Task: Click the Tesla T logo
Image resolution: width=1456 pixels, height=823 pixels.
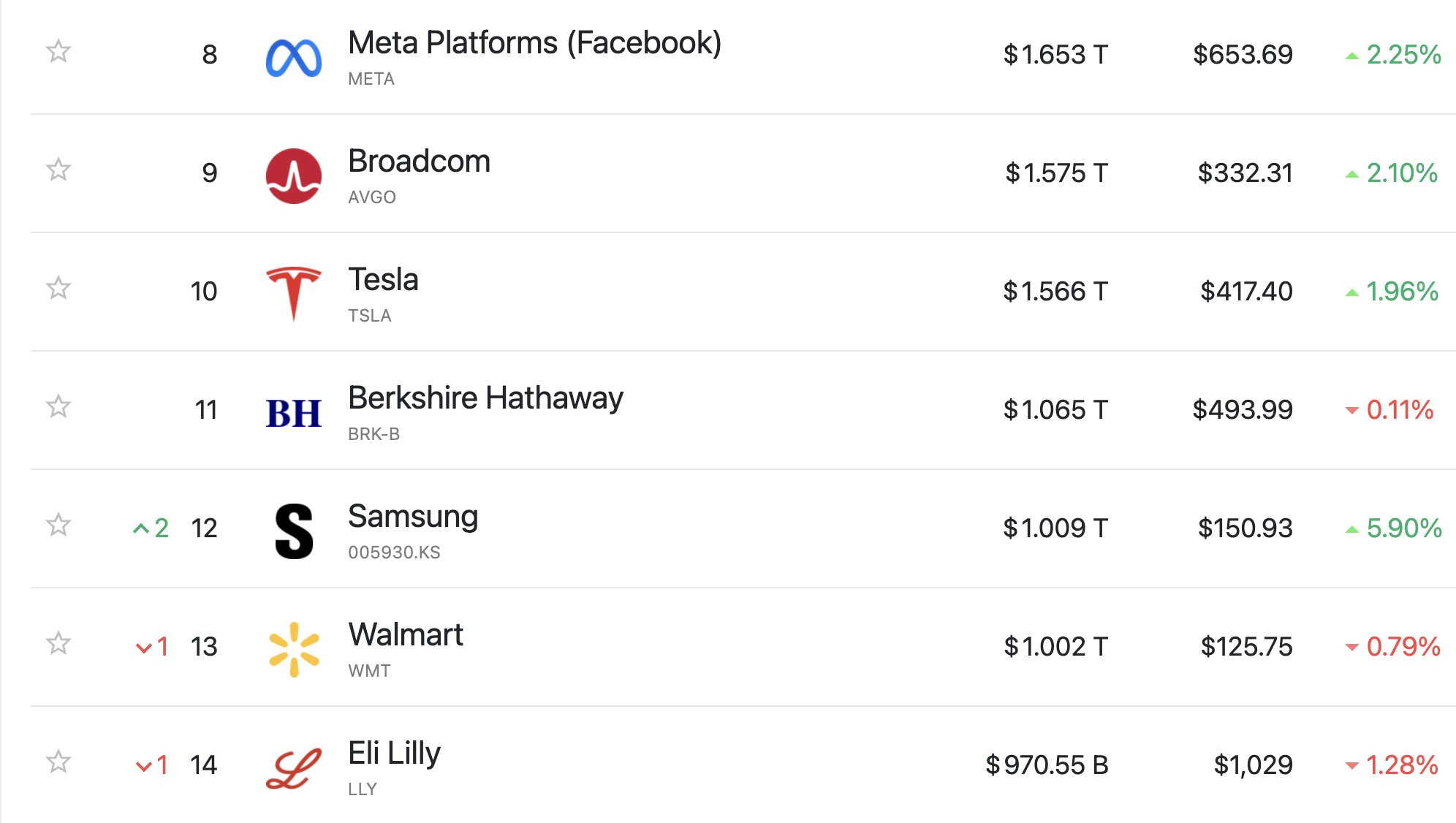Action: click(x=294, y=294)
